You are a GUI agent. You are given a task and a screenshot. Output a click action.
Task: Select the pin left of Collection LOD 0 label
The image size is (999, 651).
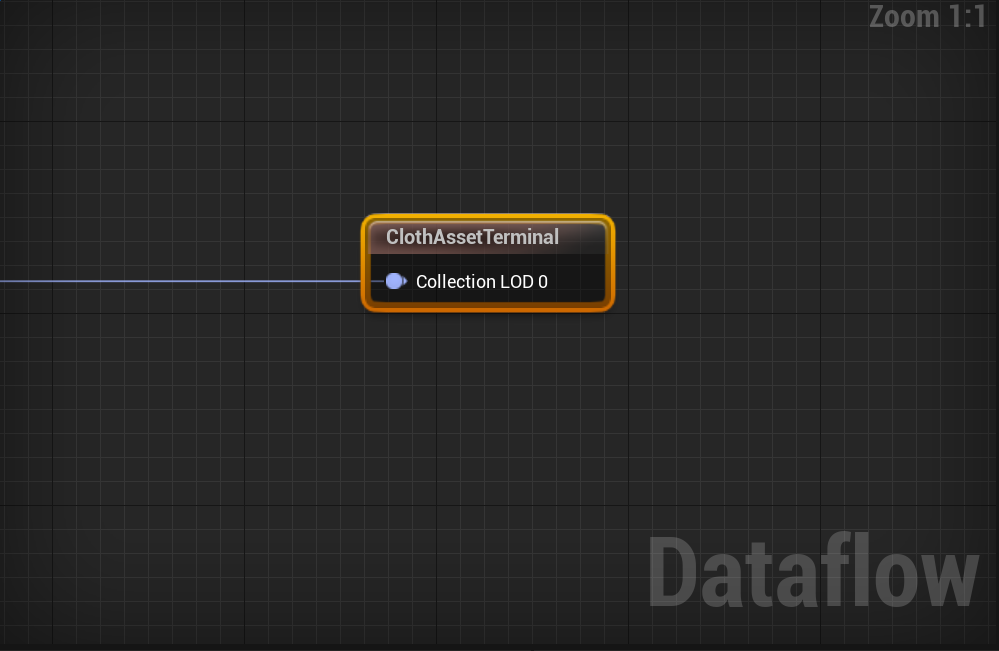click(x=395, y=281)
